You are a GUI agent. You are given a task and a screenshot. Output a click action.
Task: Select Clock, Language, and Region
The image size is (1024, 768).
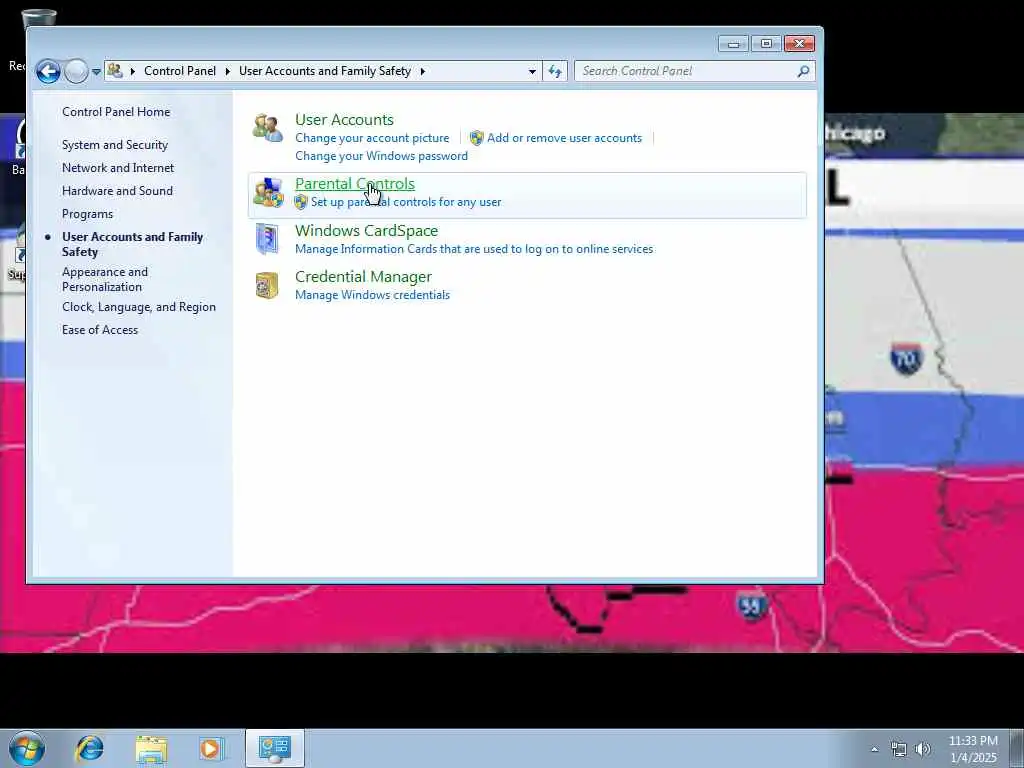click(139, 307)
